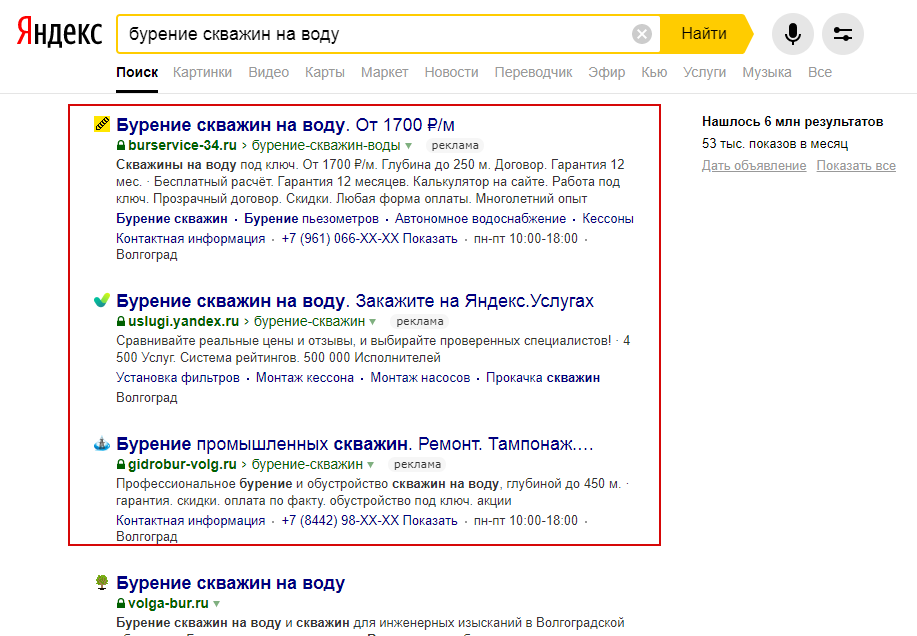Expand the gidrobur-volg.ru result dropdown arrow
The image size is (917, 636).
[371, 465]
